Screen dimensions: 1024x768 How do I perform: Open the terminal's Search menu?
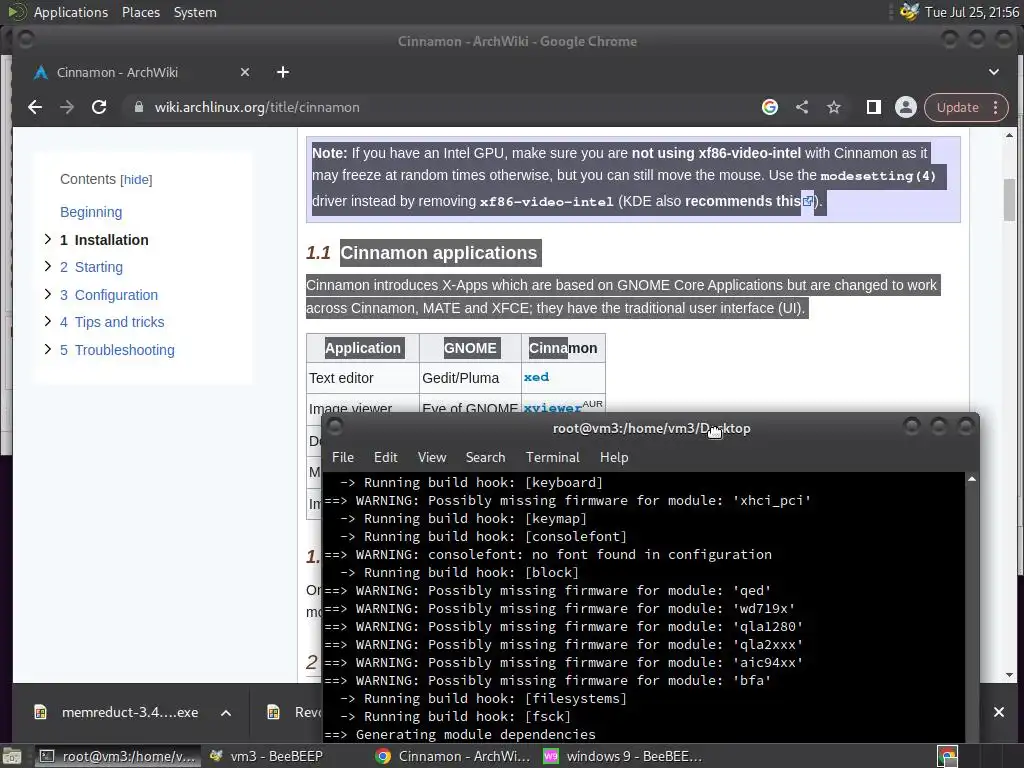coord(485,457)
